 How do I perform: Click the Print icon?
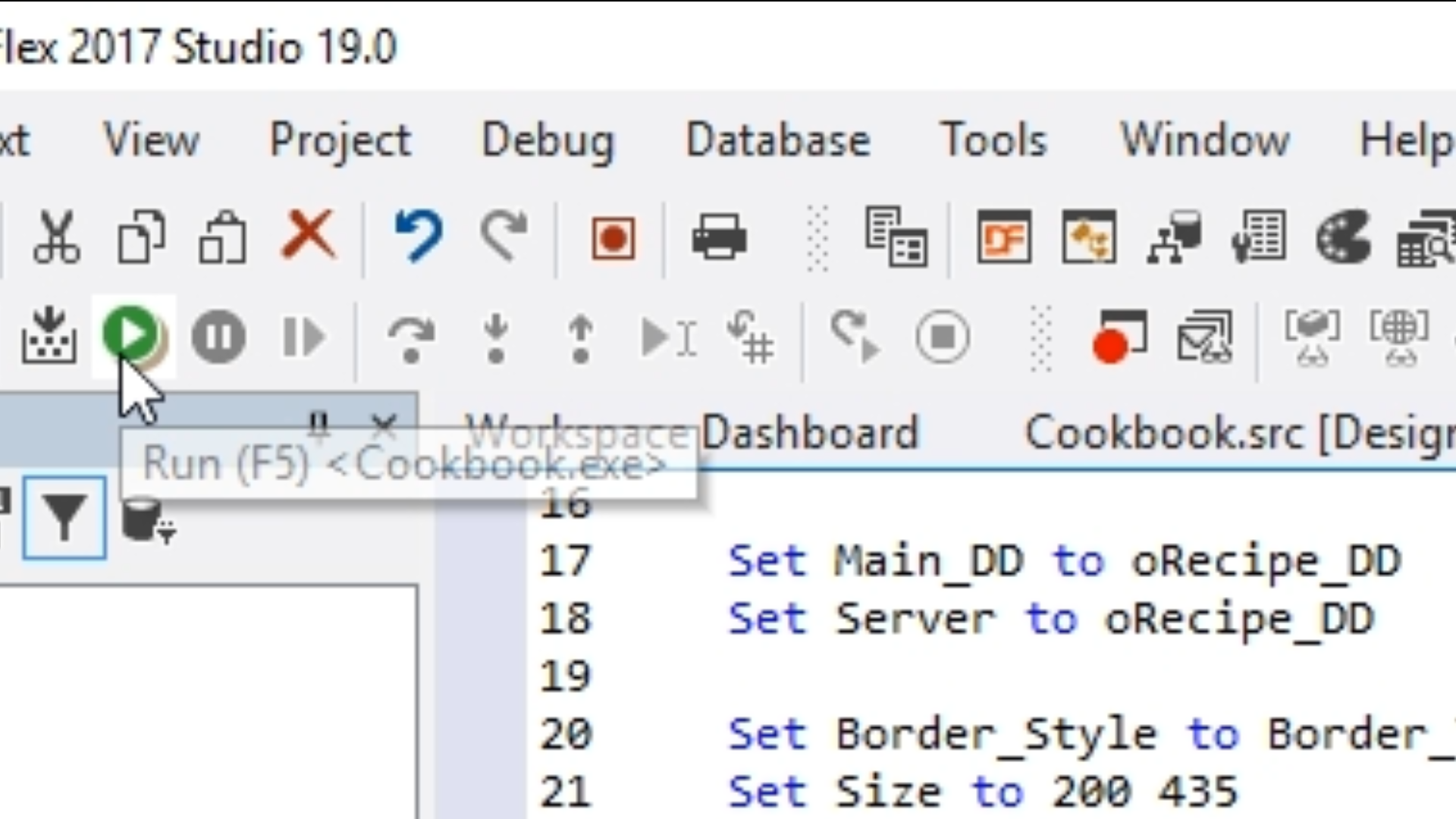click(718, 237)
